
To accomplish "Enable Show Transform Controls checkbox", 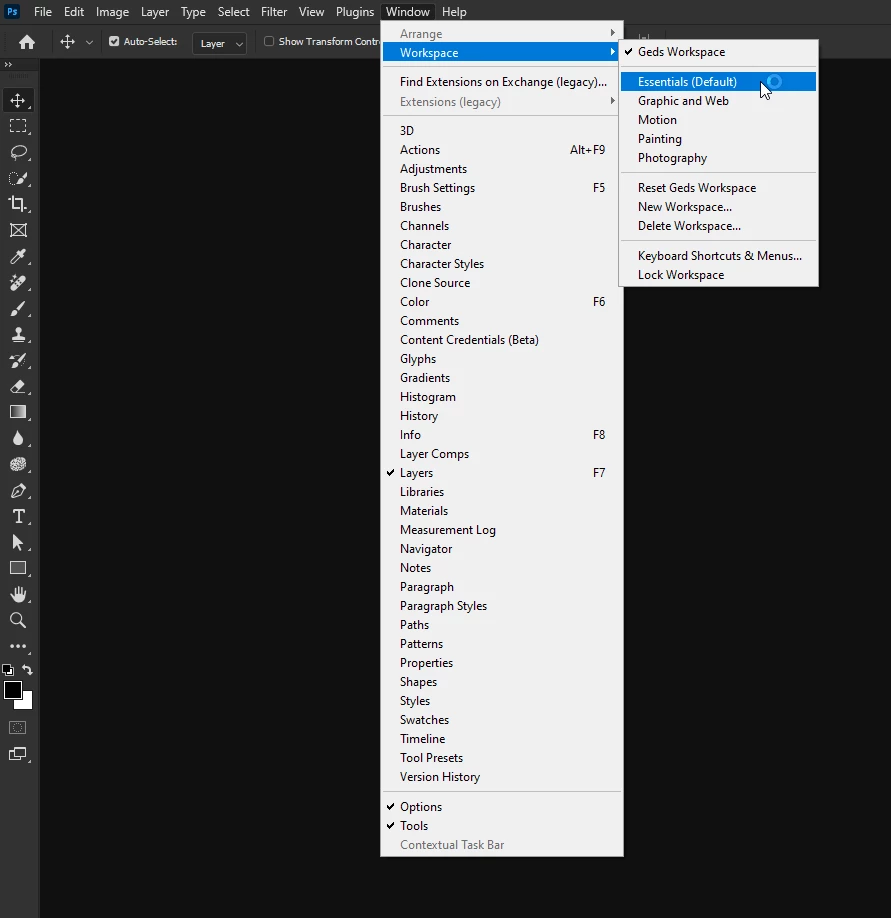I will click(x=269, y=42).
